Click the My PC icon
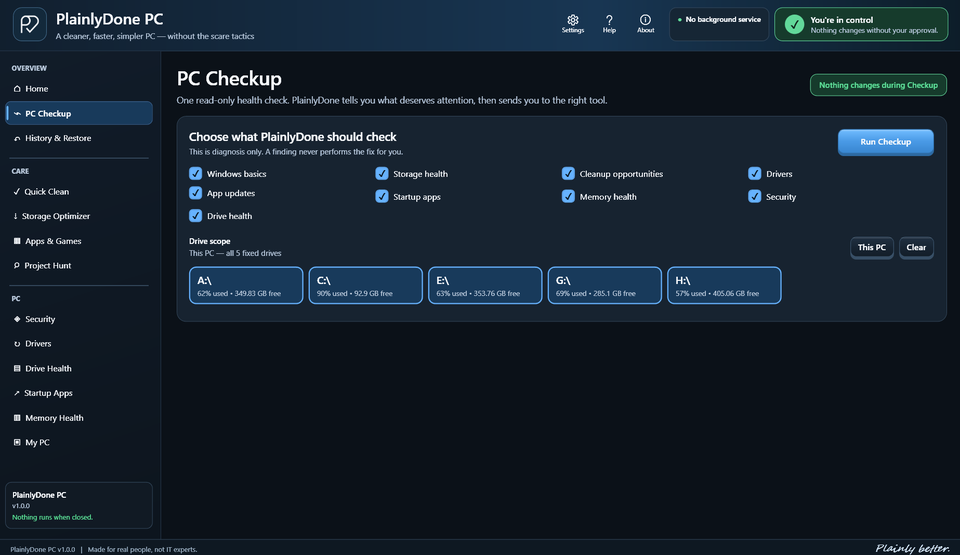The height and width of the screenshot is (555, 960). click(x=17, y=442)
